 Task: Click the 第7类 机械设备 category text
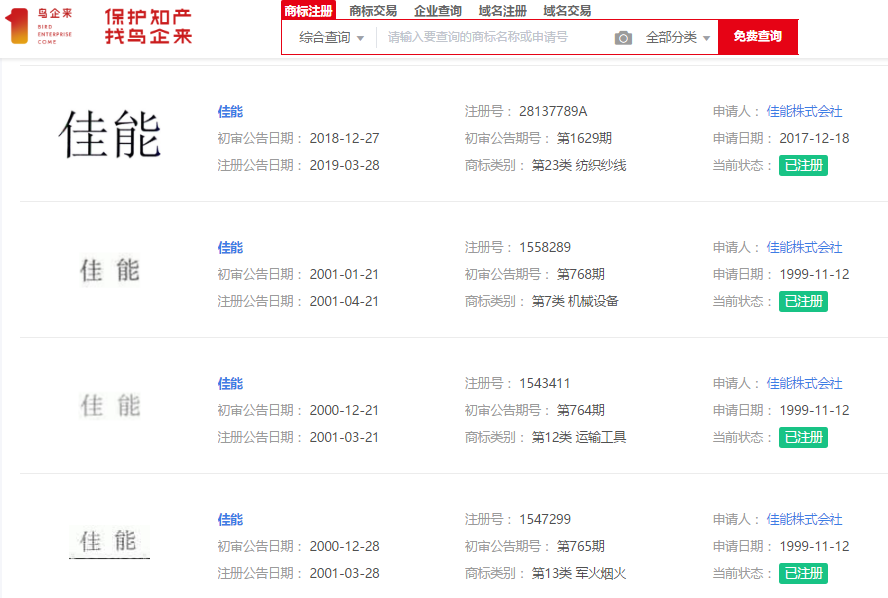(575, 301)
